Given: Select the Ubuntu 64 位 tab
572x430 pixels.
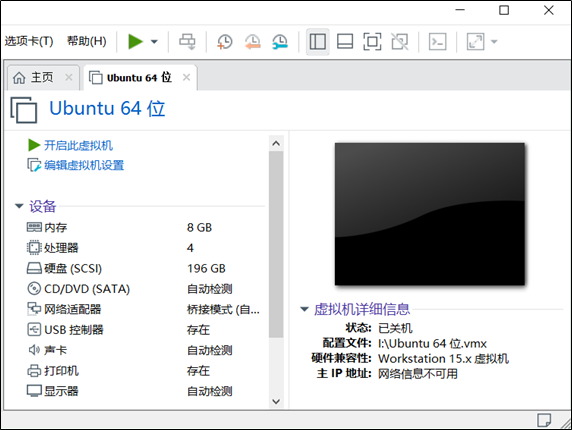Looking at the screenshot, I should (139, 77).
